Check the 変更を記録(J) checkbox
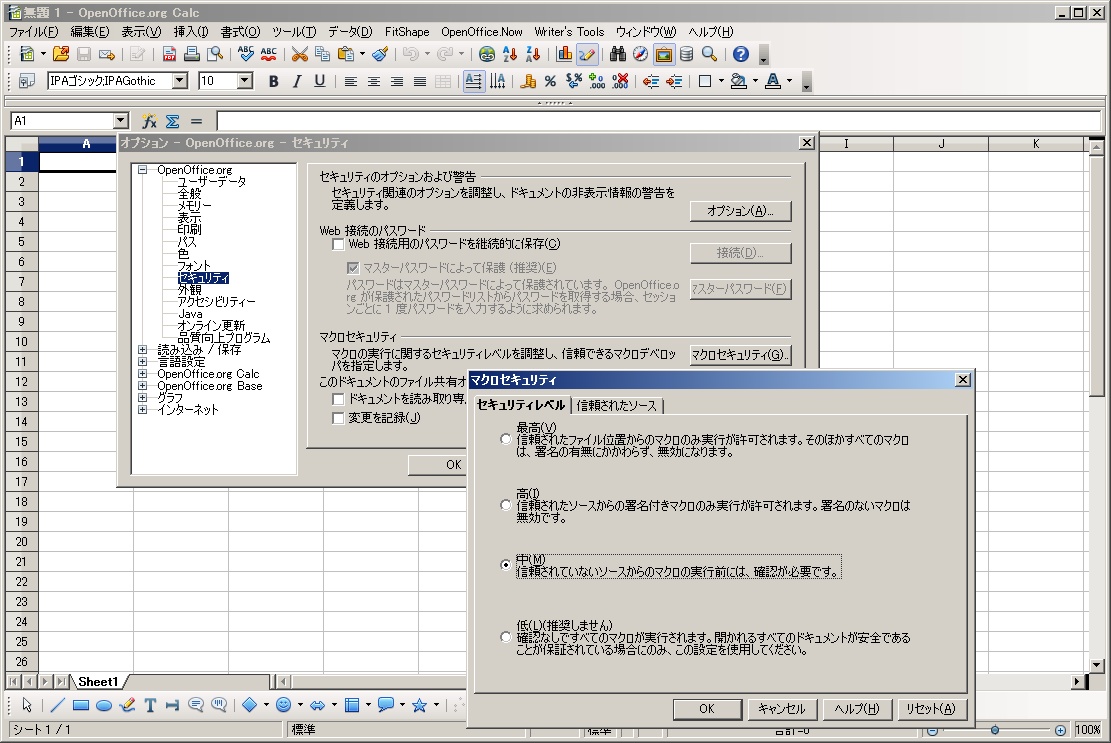The width and height of the screenshot is (1111, 743). coord(338,418)
